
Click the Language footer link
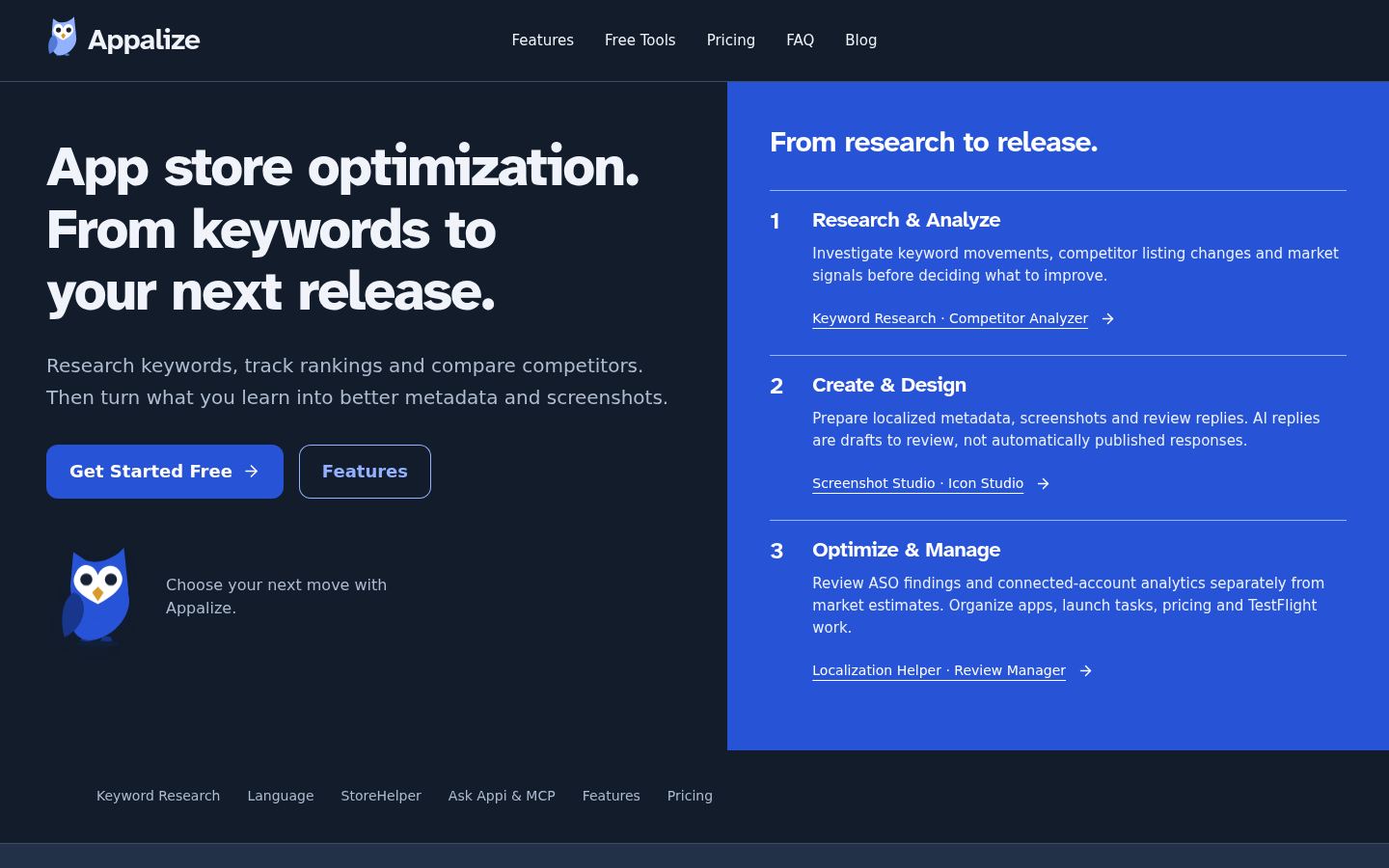click(281, 796)
